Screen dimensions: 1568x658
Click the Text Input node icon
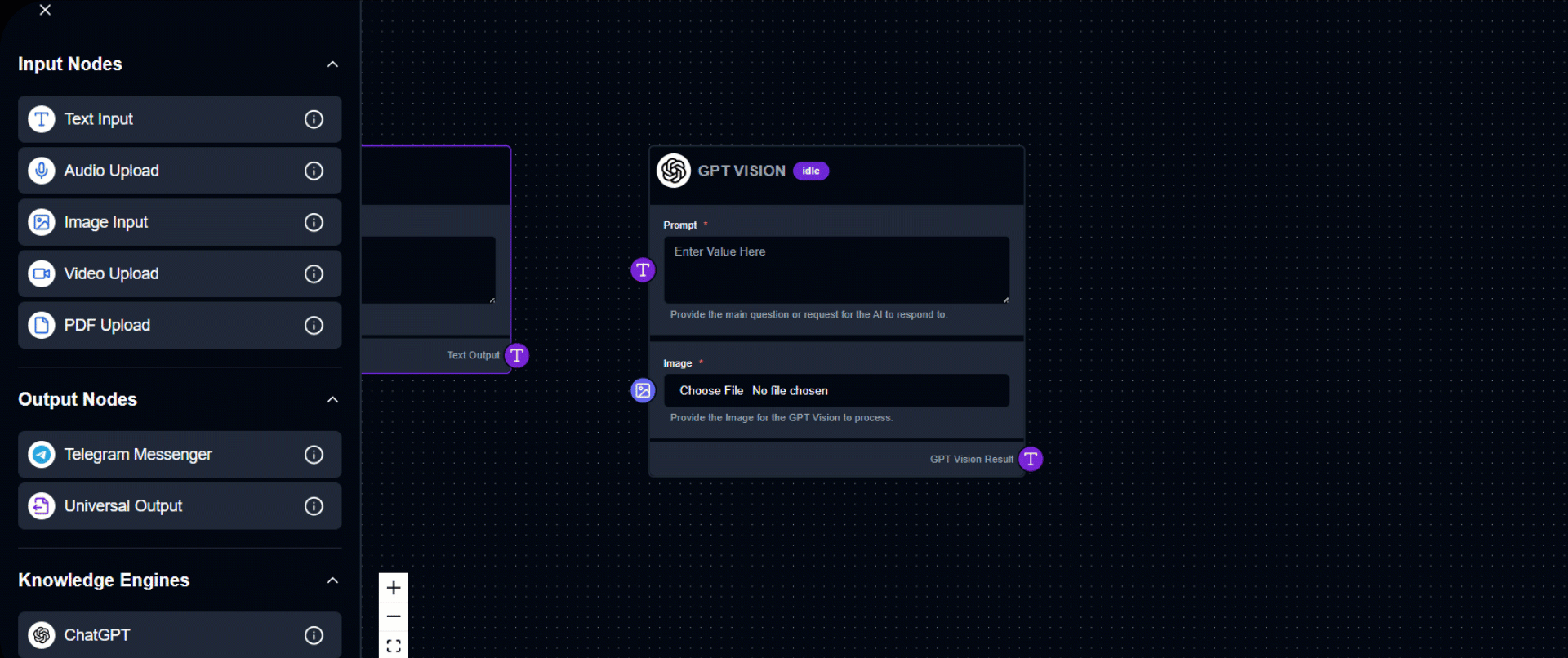coord(42,119)
